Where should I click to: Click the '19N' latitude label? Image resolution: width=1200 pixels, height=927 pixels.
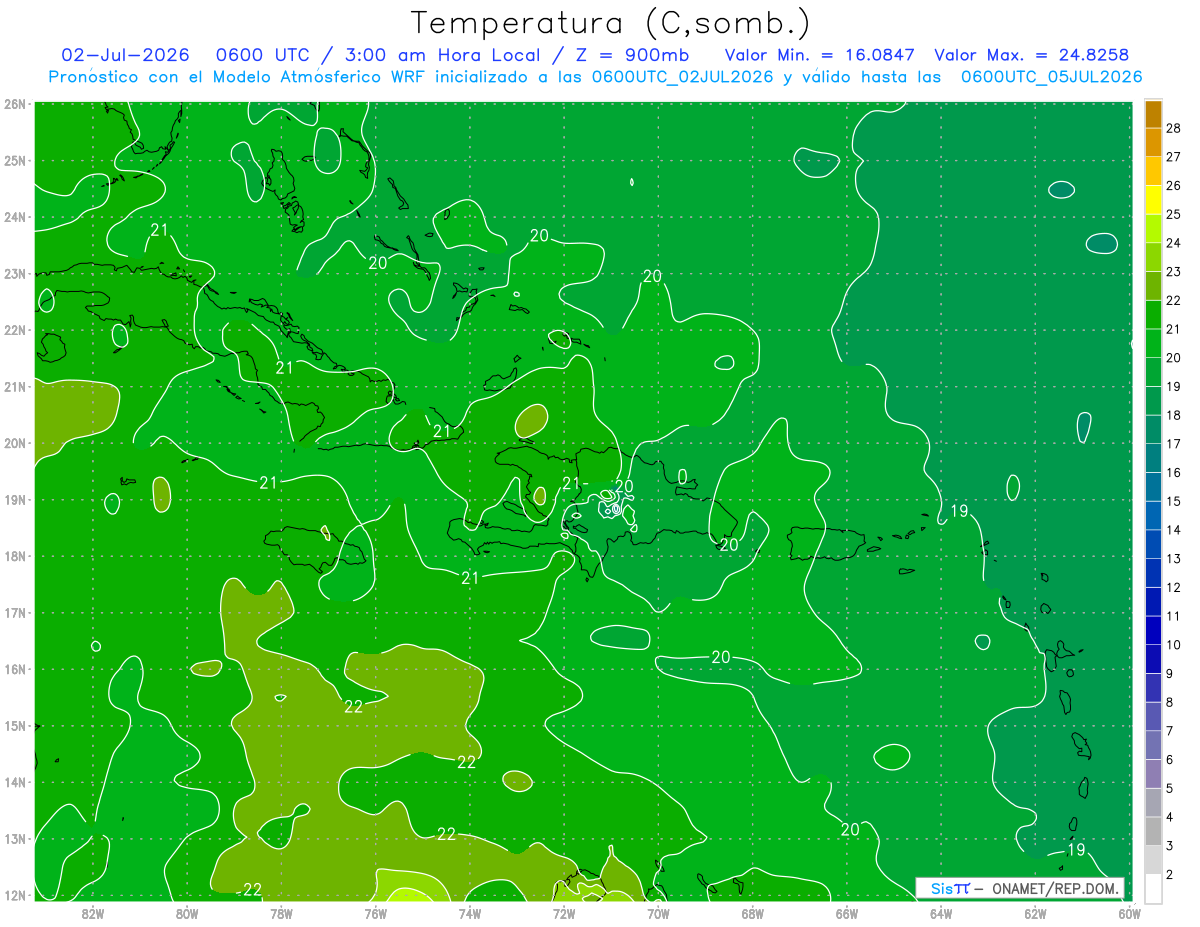click(15, 499)
